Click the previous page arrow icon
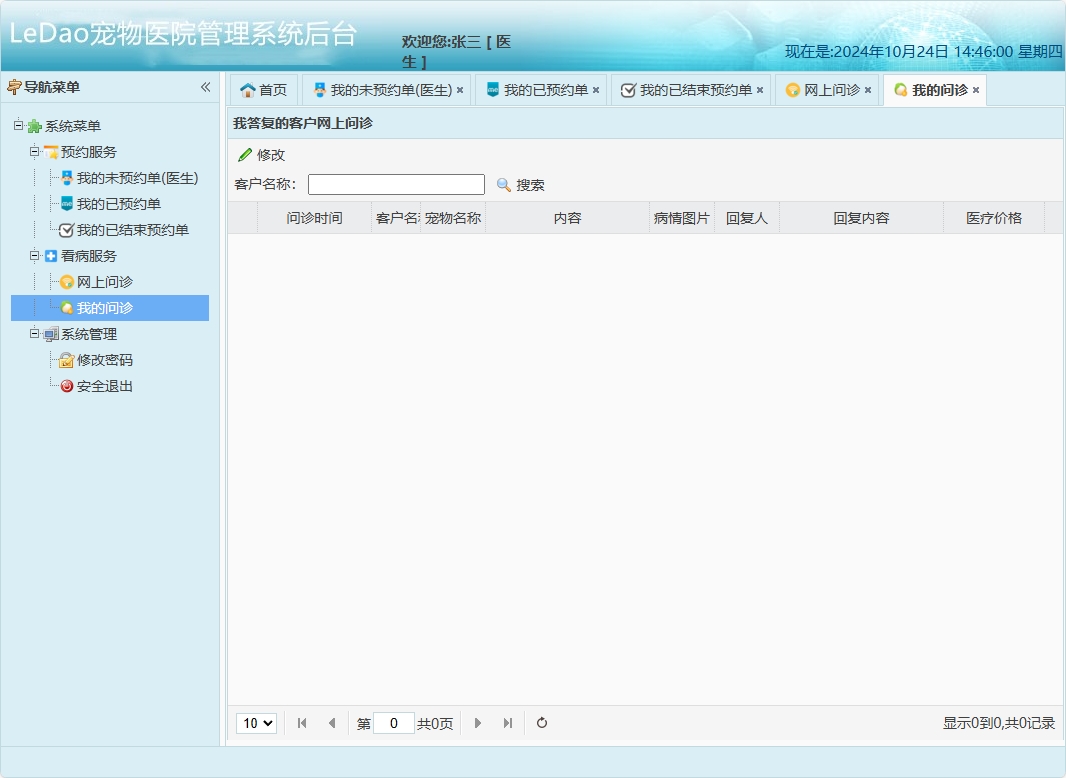 tap(332, 723)
